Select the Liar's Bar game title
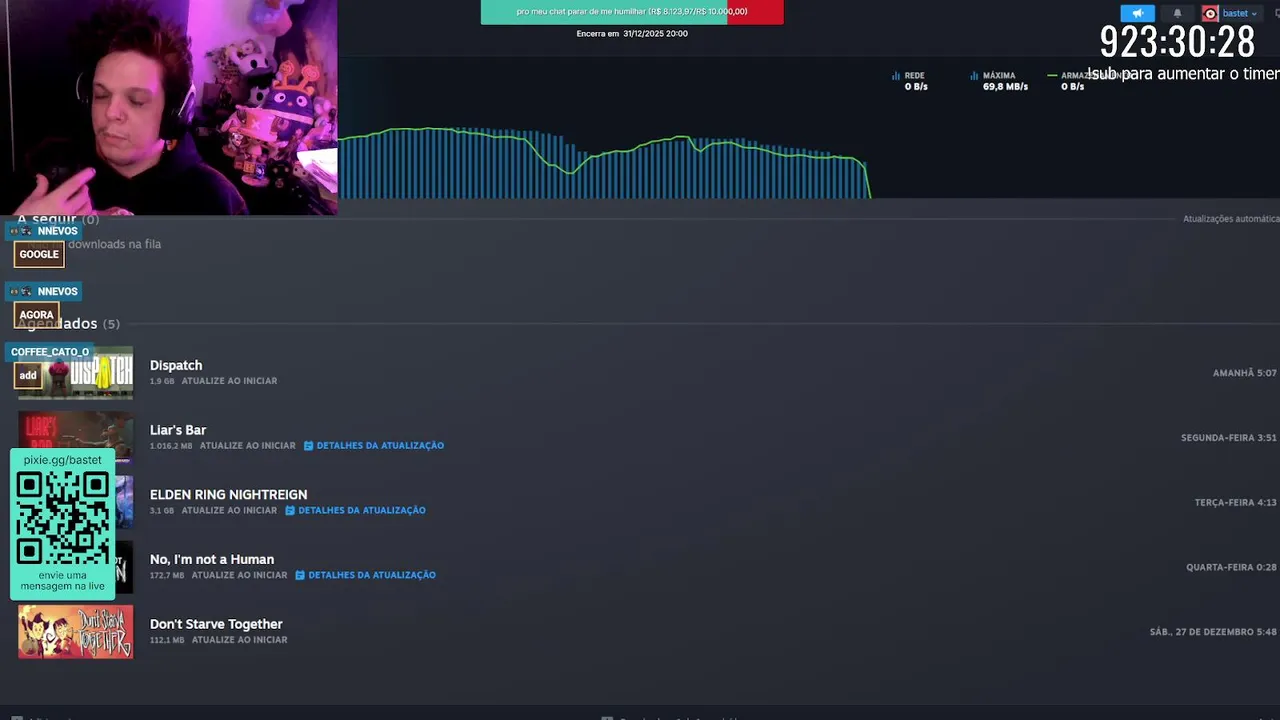This screenshot has width=1280, height=720. point(178,430)
